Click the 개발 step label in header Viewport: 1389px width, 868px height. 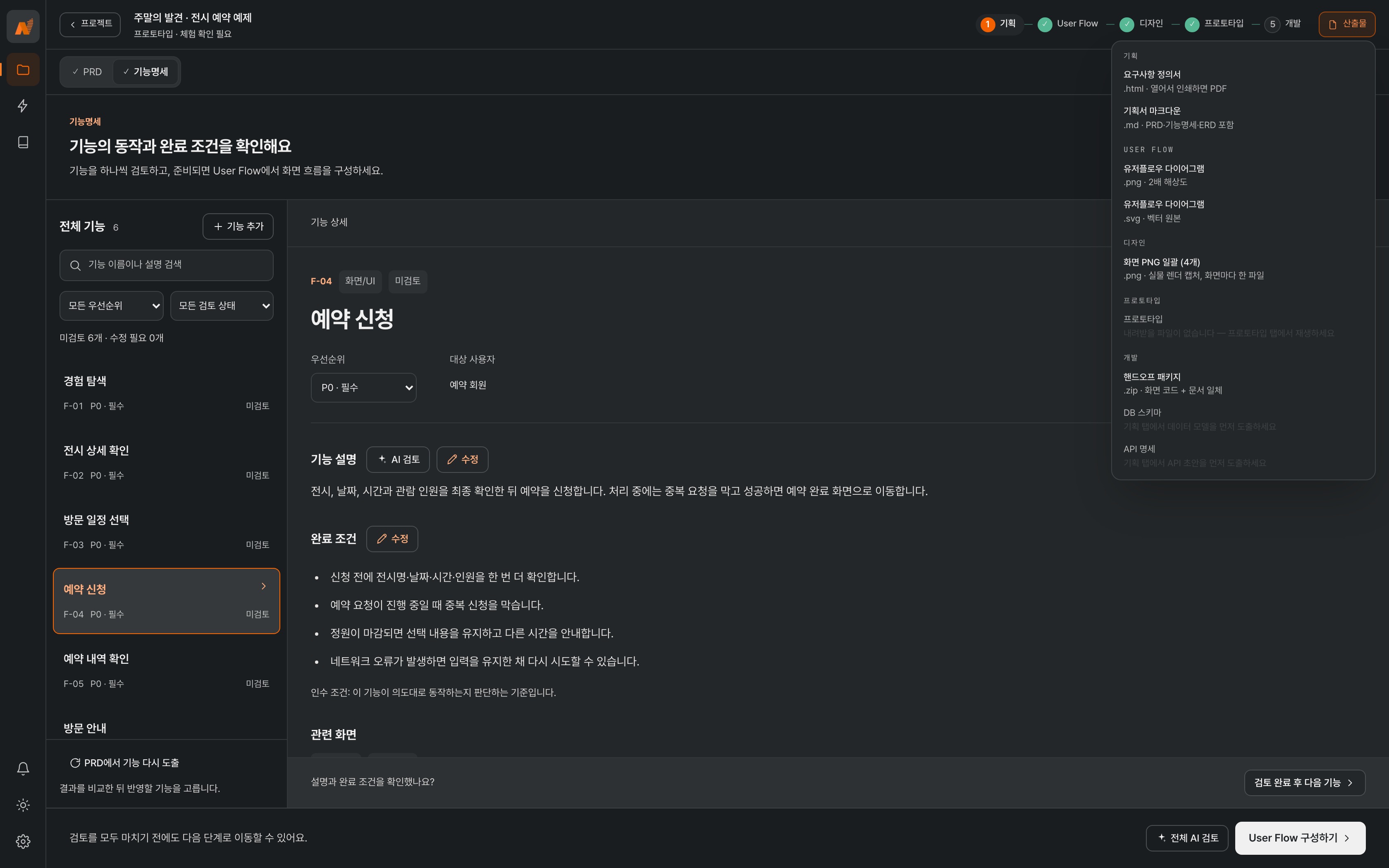pyautogui.click(x=1293, y=24)
